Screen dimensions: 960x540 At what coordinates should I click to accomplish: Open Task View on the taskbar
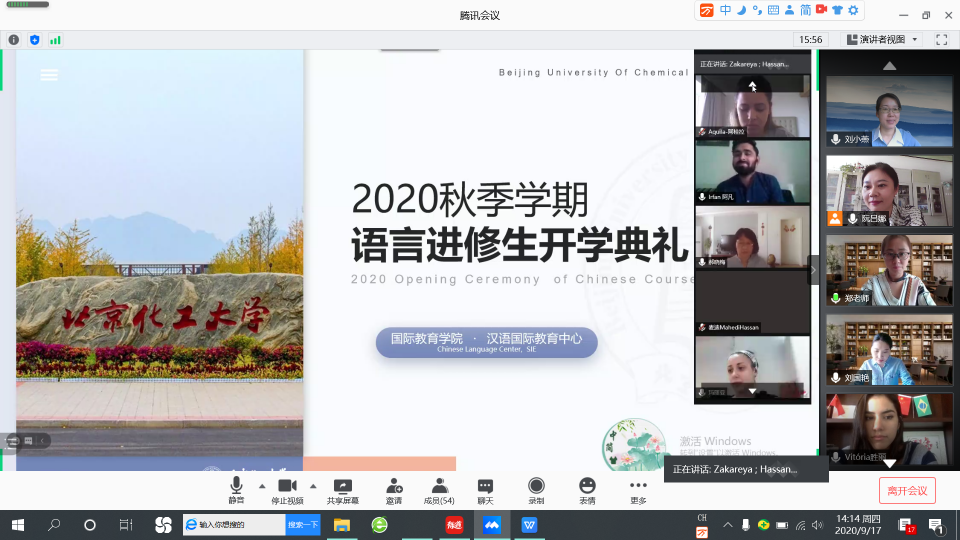point(126,525)
